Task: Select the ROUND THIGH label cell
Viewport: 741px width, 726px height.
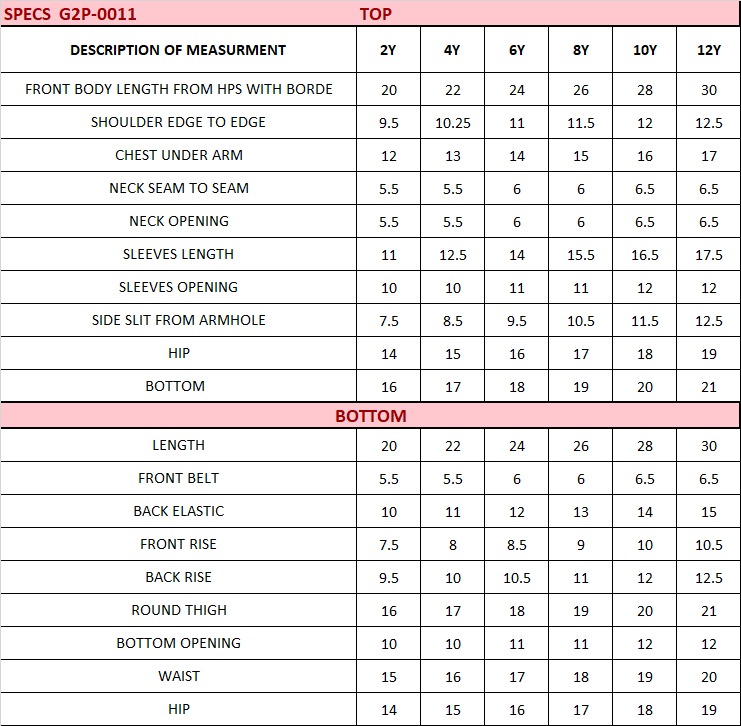Action: pos(178,610)
